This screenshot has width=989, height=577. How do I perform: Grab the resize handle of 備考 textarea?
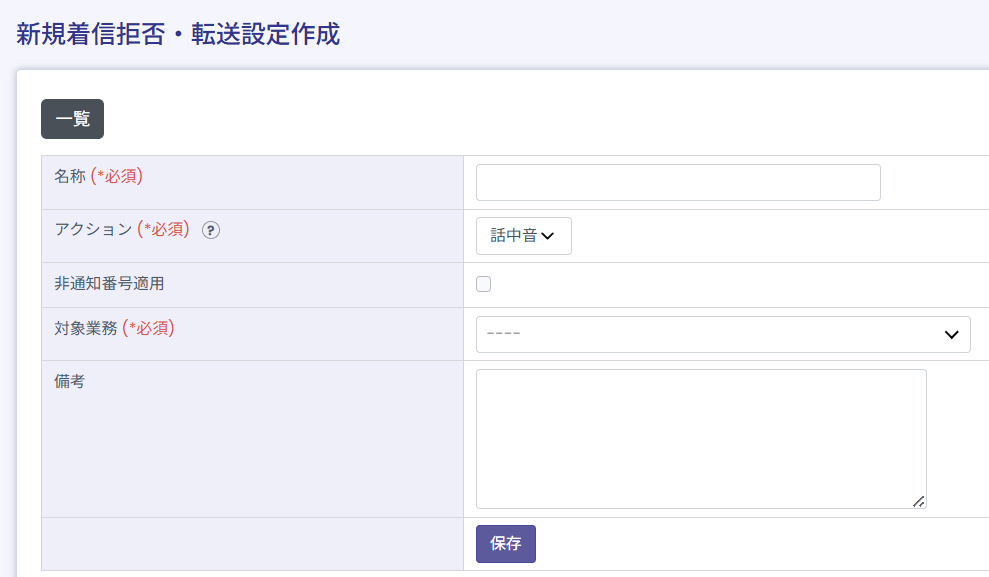click(918, 501)
